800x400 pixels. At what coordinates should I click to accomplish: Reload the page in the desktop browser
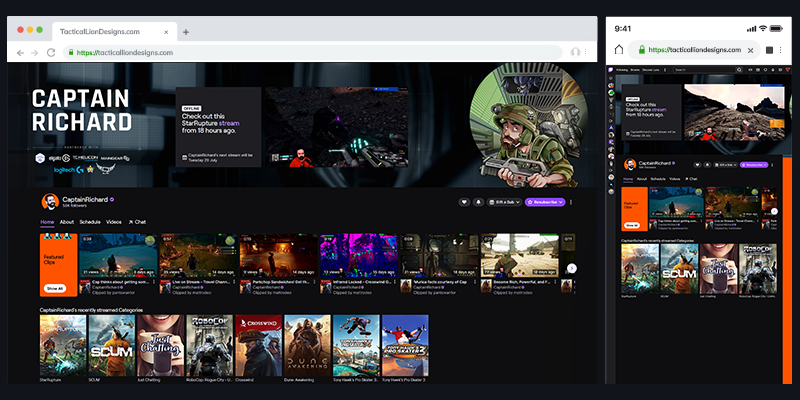click(51, 53)
